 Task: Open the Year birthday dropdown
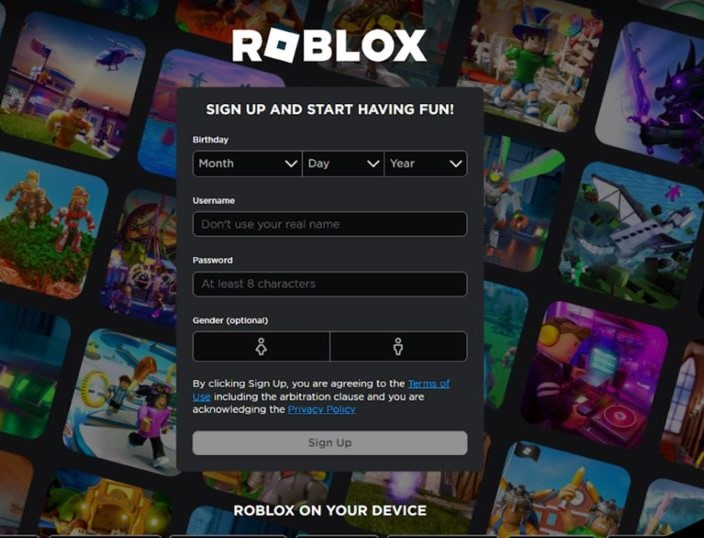426,163
